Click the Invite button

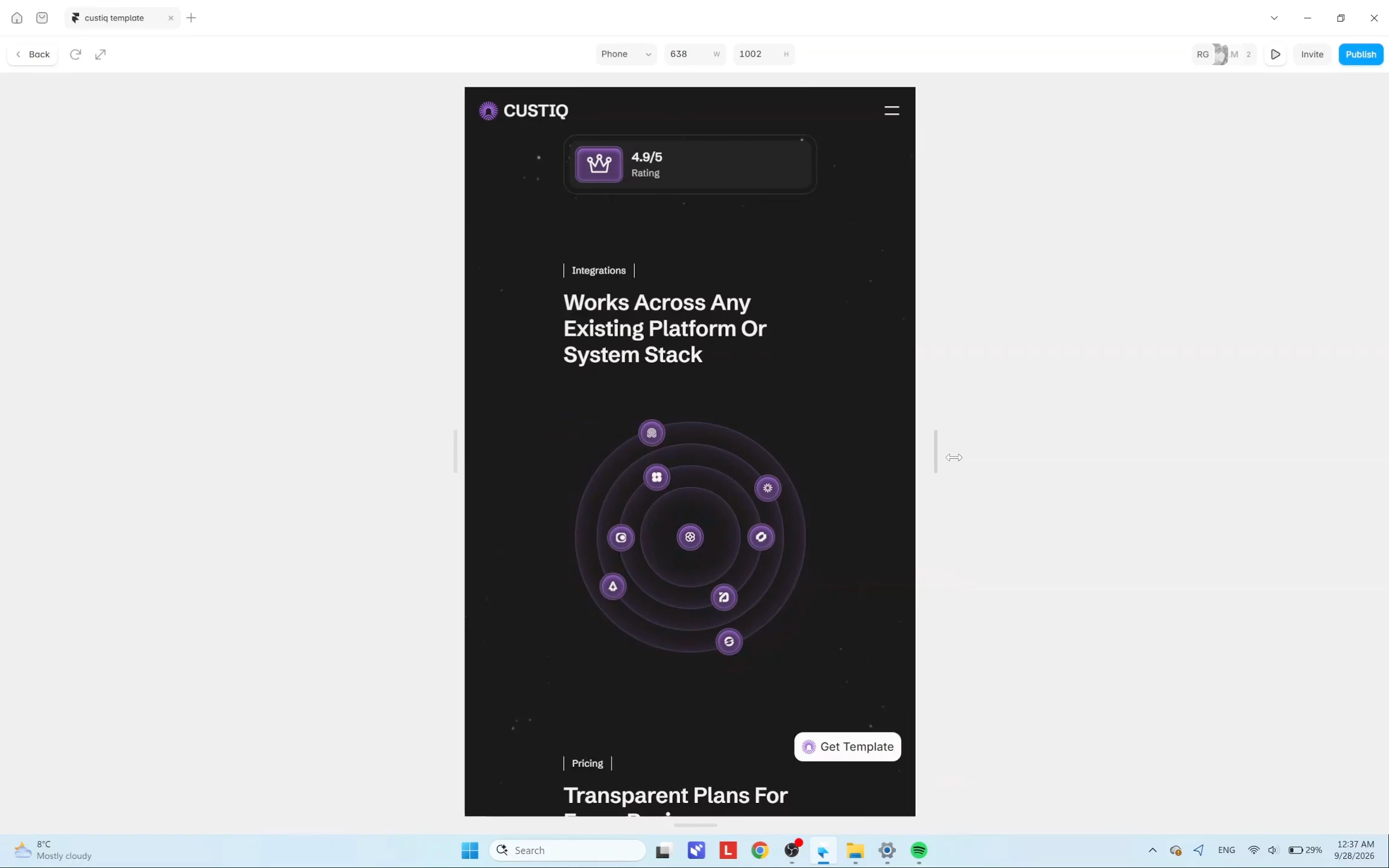coord(1312,54)
